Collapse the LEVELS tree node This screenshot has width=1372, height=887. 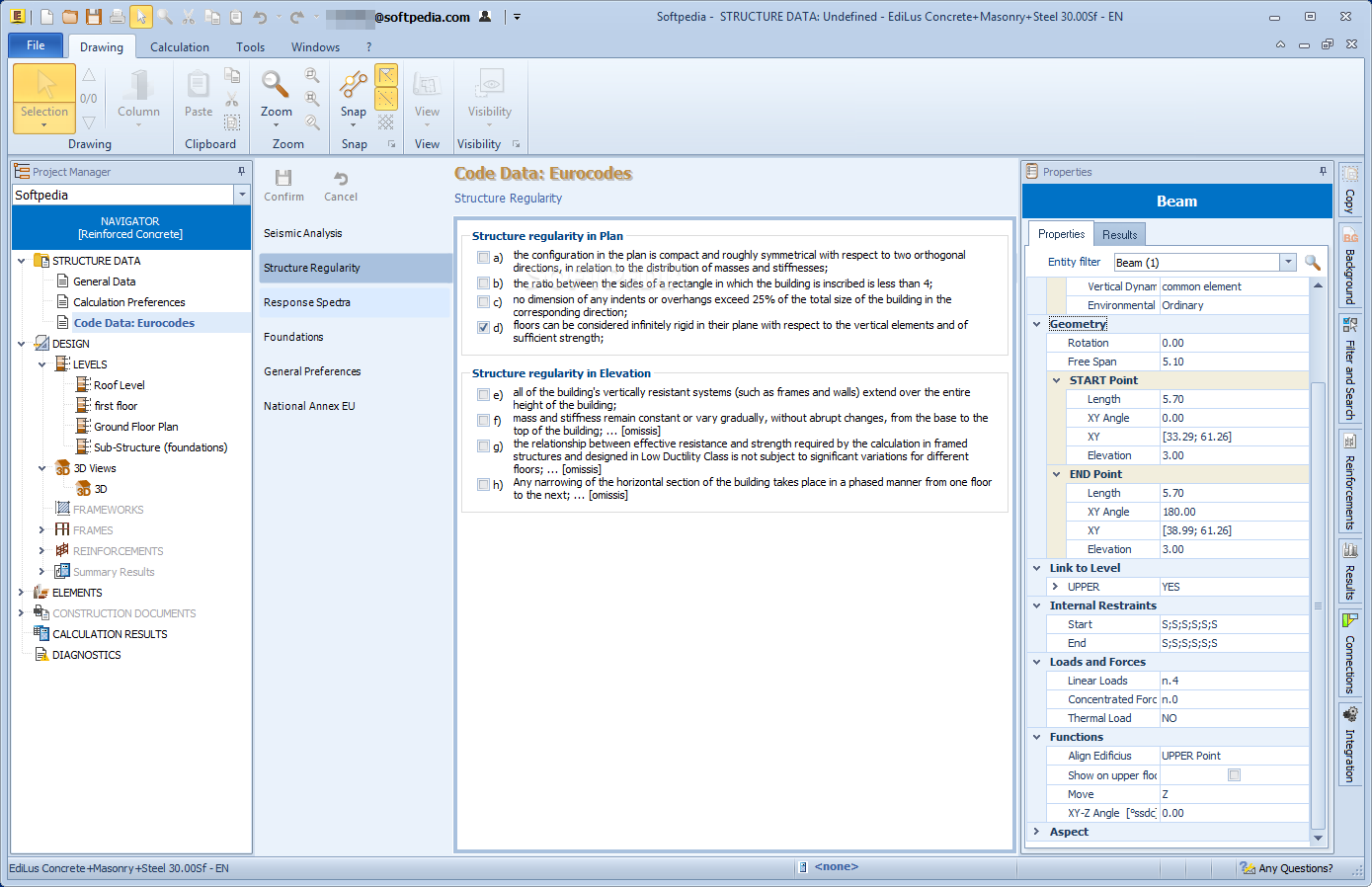tap(41, 364)
